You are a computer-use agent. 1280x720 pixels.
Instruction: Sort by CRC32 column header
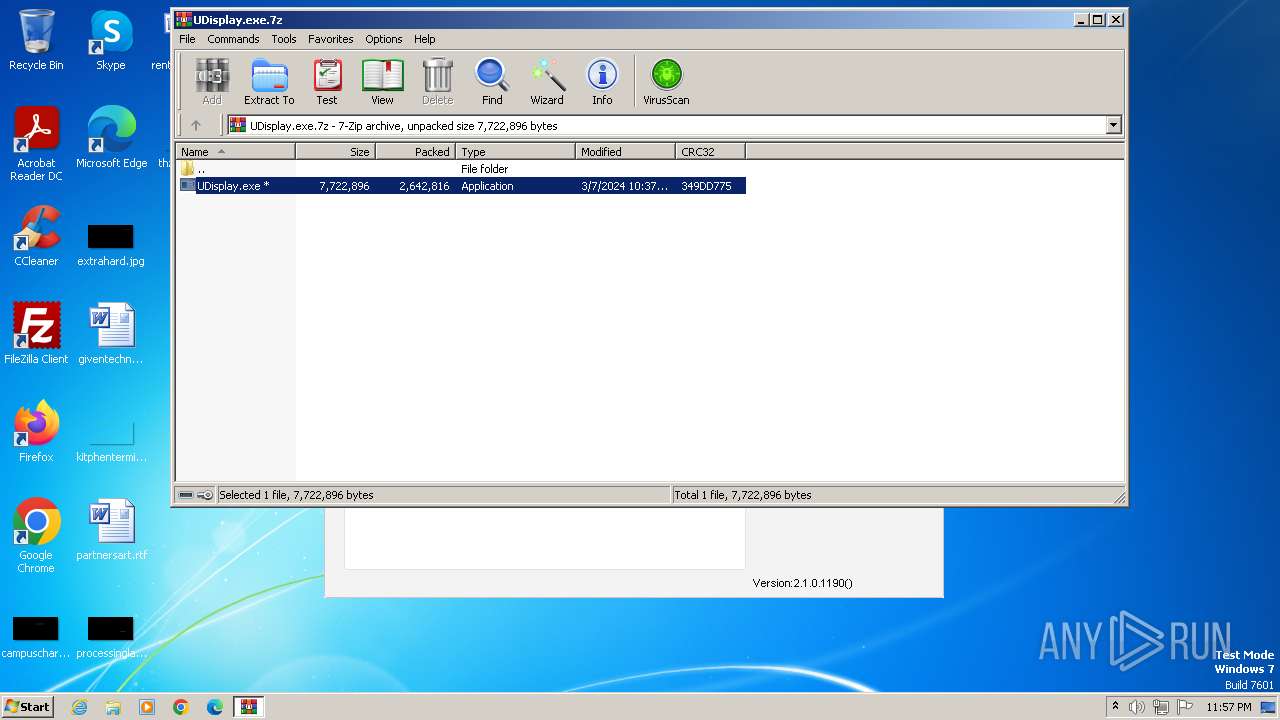pos(710,151)
